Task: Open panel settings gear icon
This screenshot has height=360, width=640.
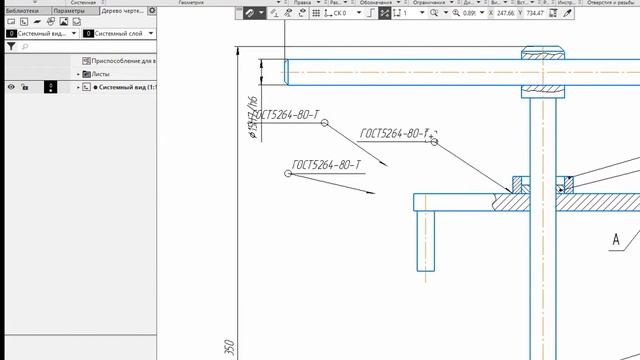Action: (x=152, y=11)
